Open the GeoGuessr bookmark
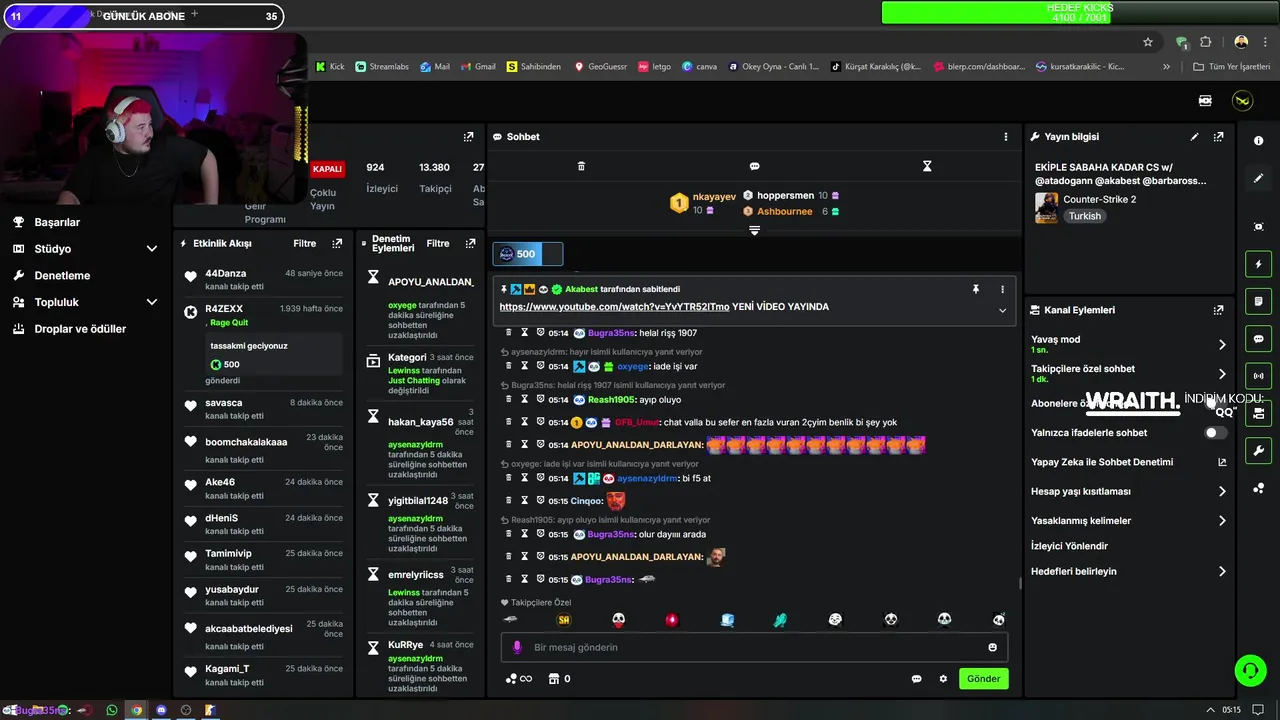This screenshot has height=720, width=1280. [600, 67]
